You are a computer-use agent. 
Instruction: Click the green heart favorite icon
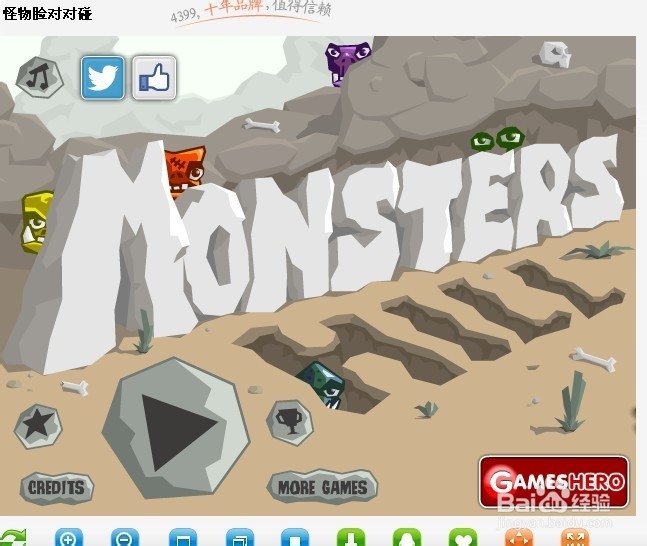click(x=463, y=538)
